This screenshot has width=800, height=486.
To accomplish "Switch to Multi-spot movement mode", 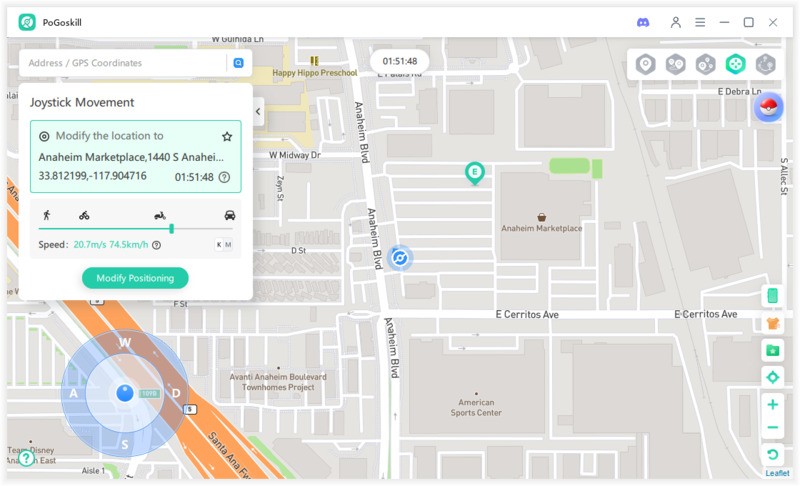I will point(706,64).
